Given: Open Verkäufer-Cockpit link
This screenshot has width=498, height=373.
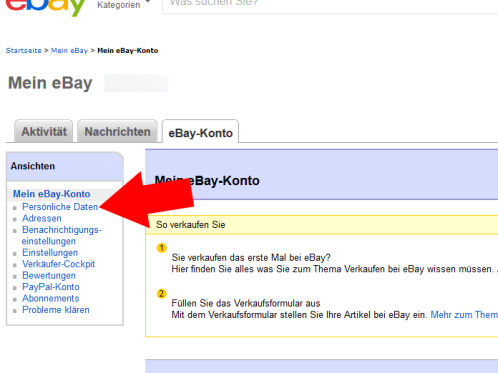Looking at the screenshot, I should (x=58, y=264).
